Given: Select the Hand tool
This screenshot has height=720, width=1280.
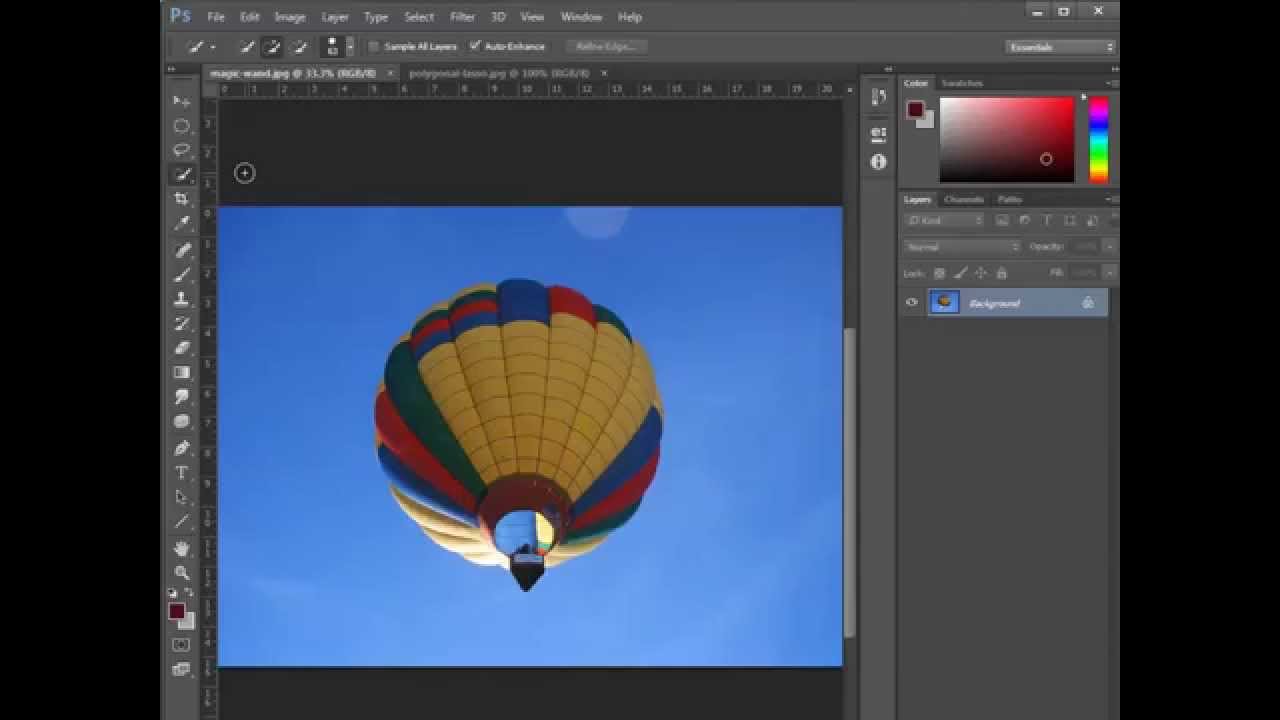Looking at the screenshot, I should tap(181, 548).
